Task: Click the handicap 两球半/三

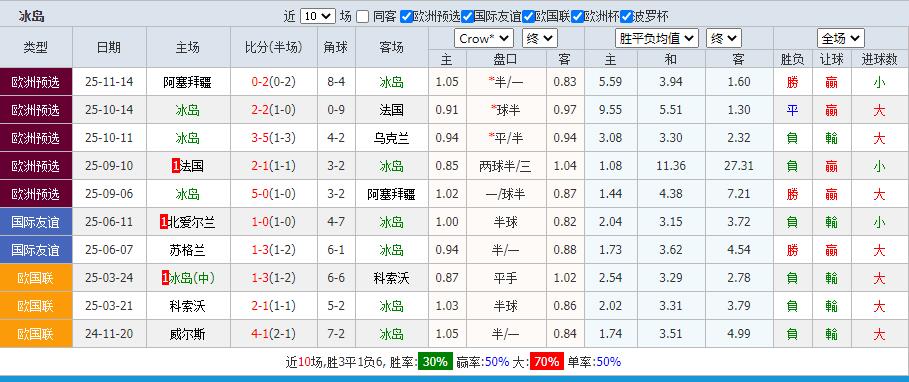Action: click(506, 166)
